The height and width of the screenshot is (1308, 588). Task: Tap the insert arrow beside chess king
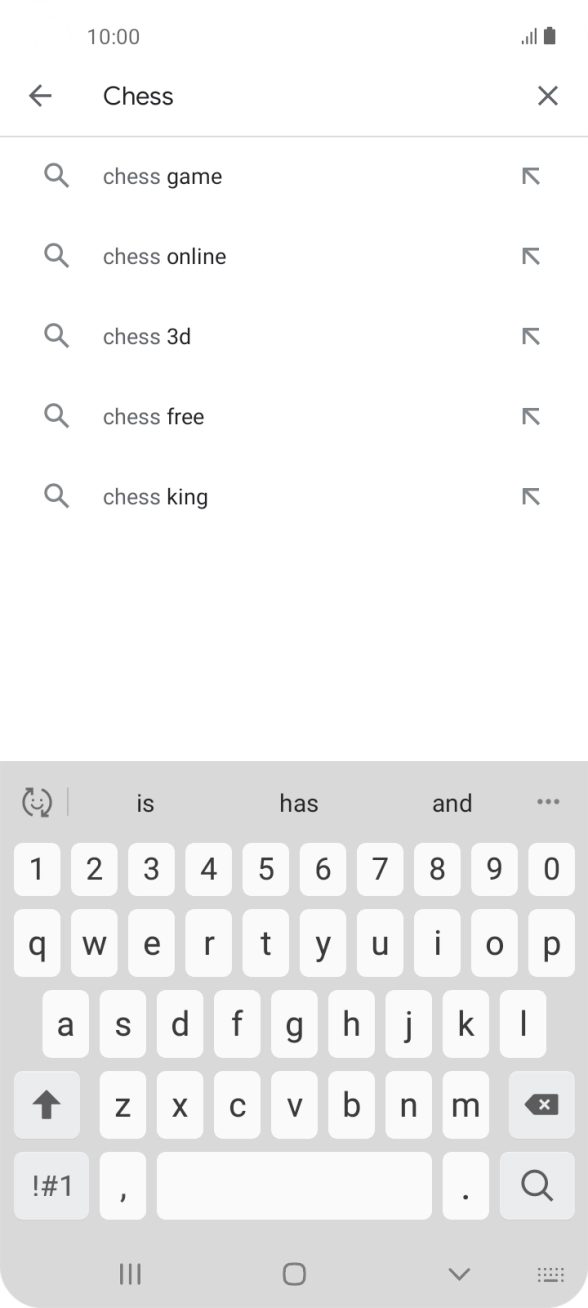(530, 496)
